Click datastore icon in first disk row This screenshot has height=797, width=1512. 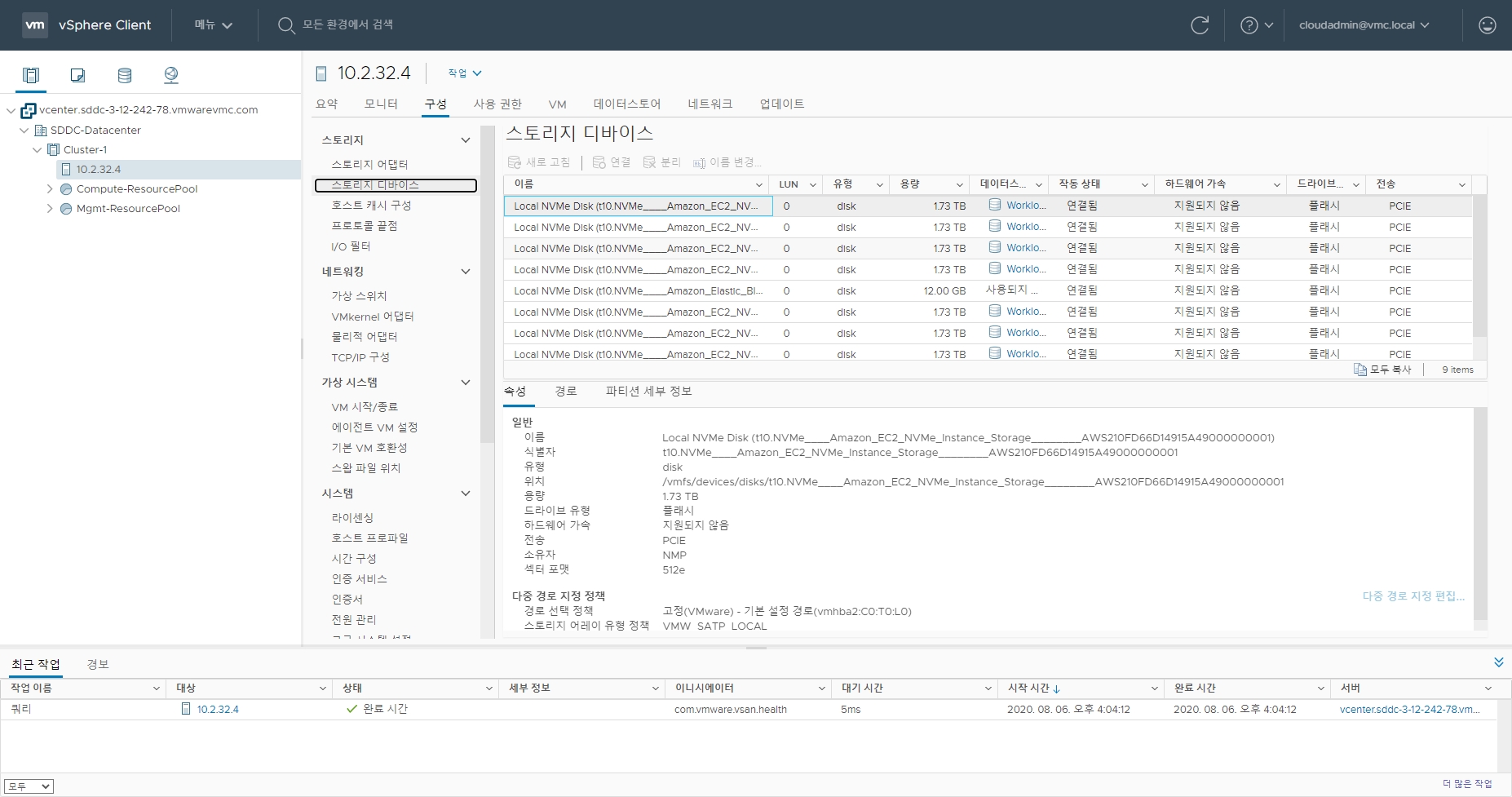(995, 205)
